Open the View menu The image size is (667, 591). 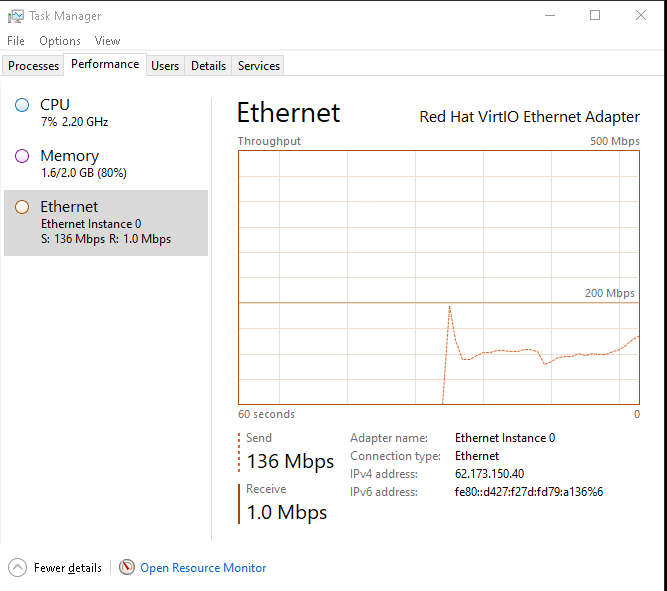[x=107, y=41]
